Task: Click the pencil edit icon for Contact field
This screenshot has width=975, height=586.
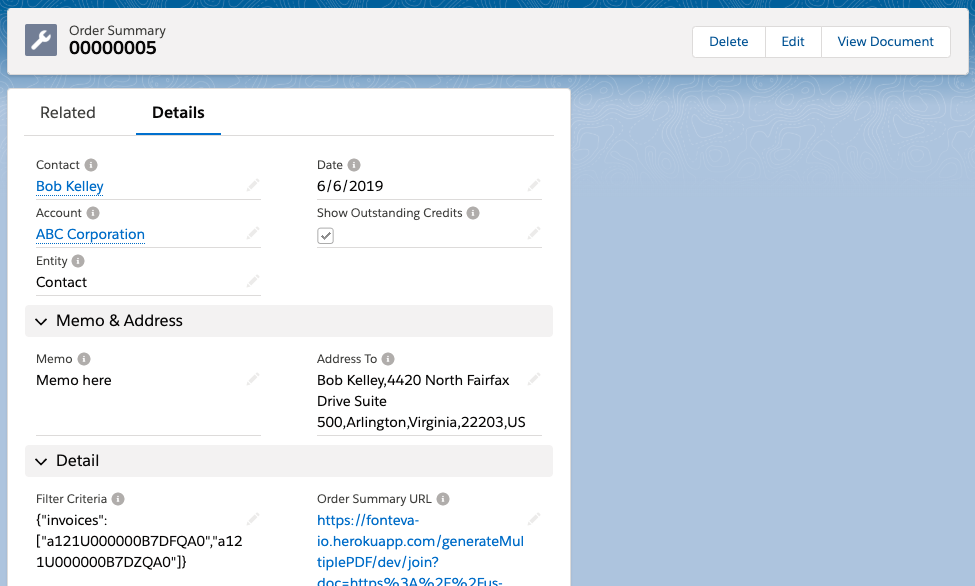Action: pos(253,185)
